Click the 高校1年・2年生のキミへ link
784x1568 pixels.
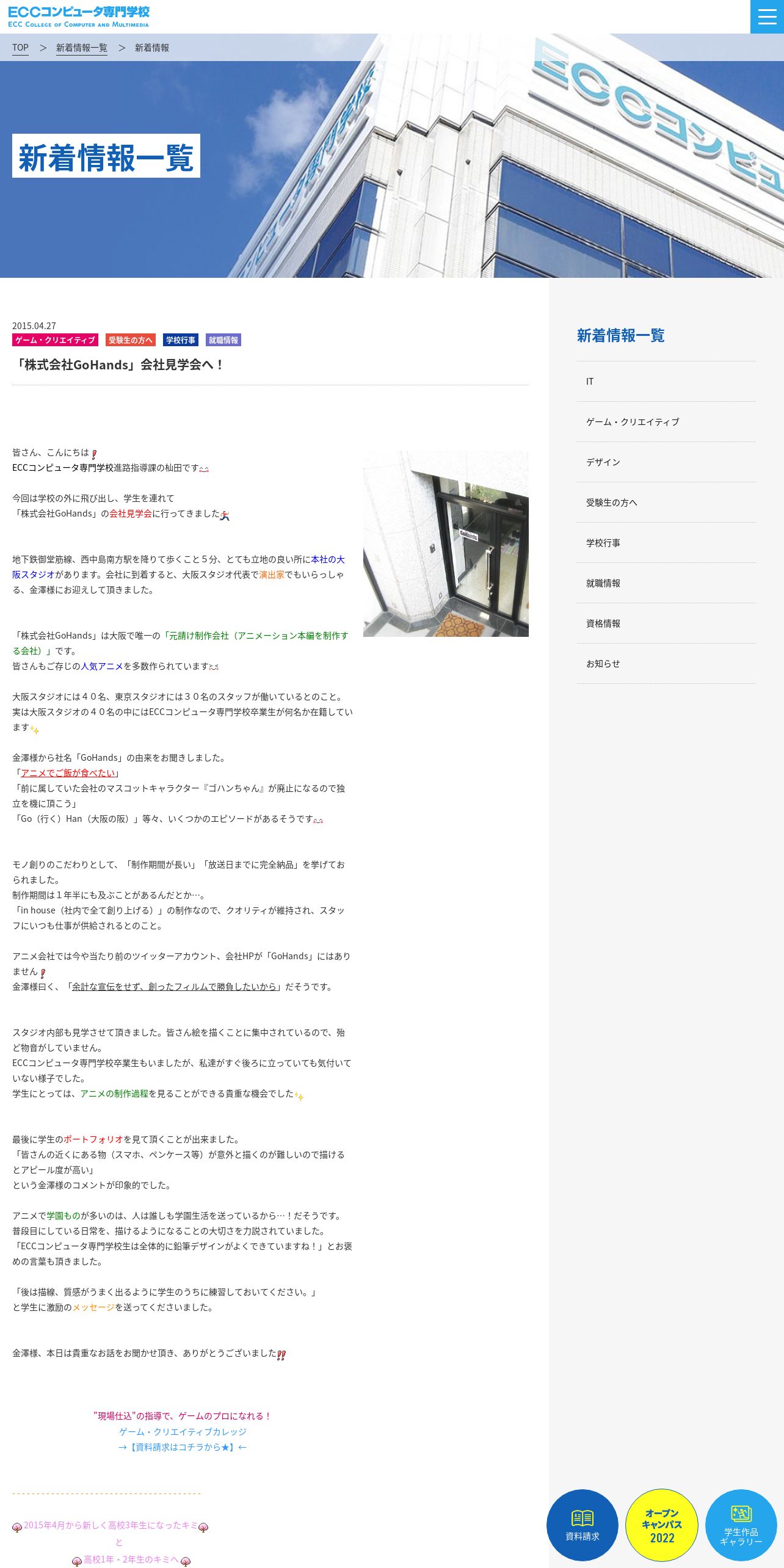pyautogui.click(x=131, y=1559)
